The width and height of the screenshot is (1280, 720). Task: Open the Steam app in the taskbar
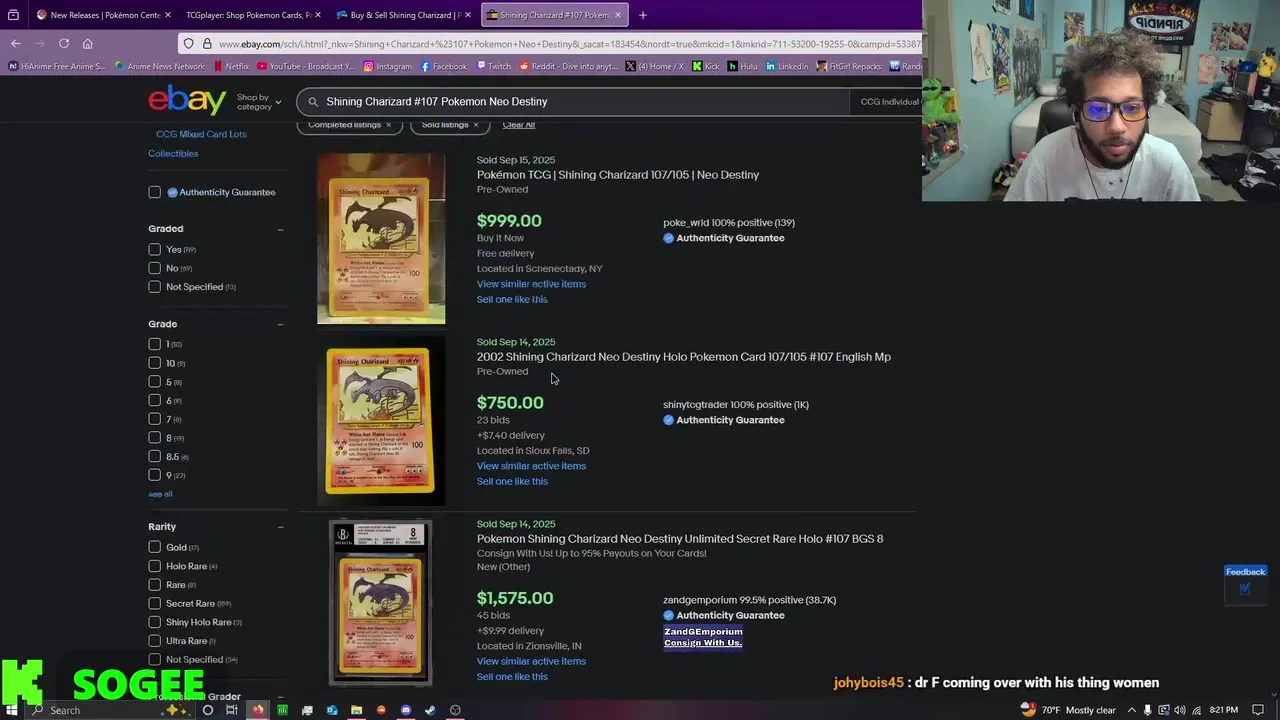[430, 710]
